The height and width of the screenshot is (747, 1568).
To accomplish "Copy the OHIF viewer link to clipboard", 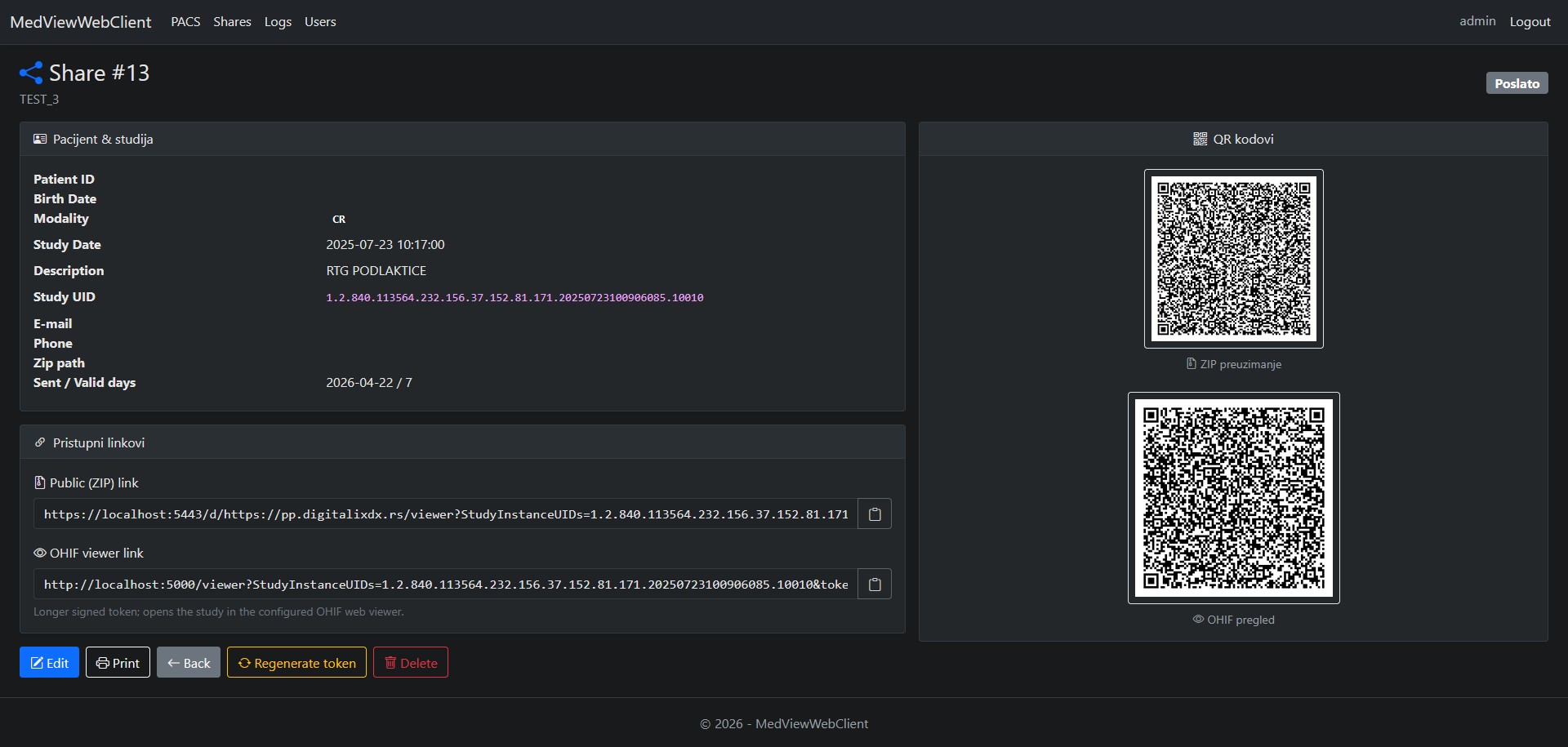I will [x=875, y=584].
